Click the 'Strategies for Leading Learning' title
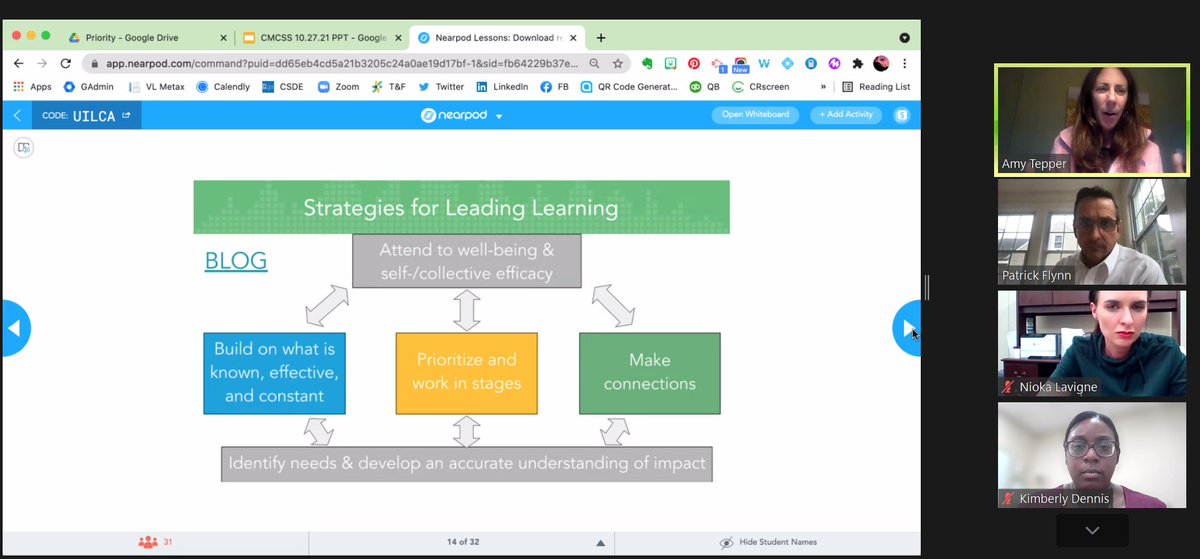The height and width of the screenshot is (559, 1200). (460, 208)
